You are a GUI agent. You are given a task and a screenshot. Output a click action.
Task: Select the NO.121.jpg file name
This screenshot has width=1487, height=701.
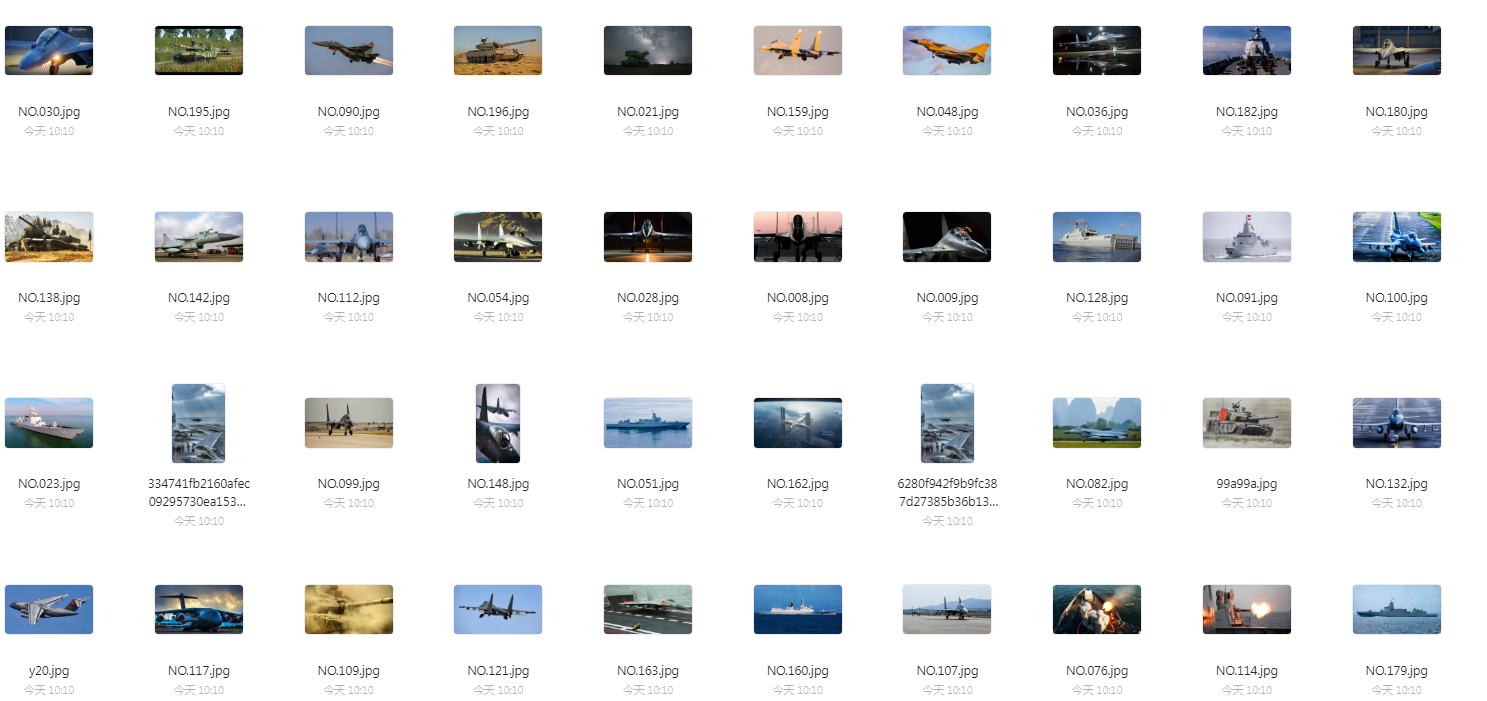coord(498,671)
